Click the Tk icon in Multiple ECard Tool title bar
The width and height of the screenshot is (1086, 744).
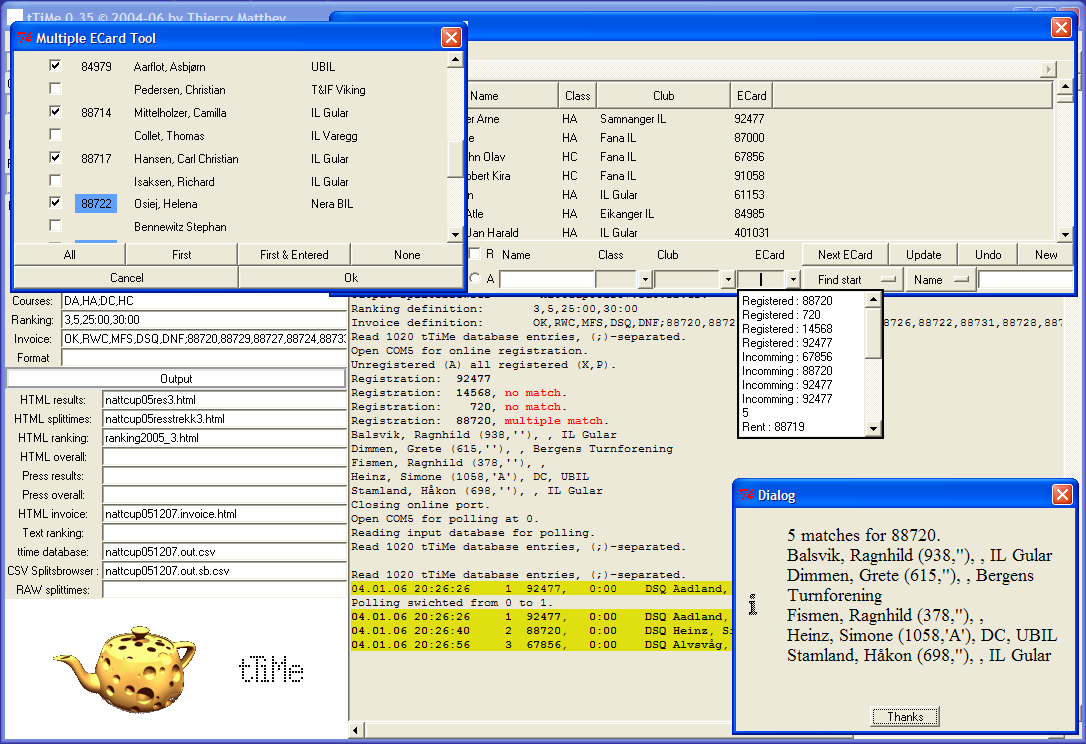25,38
